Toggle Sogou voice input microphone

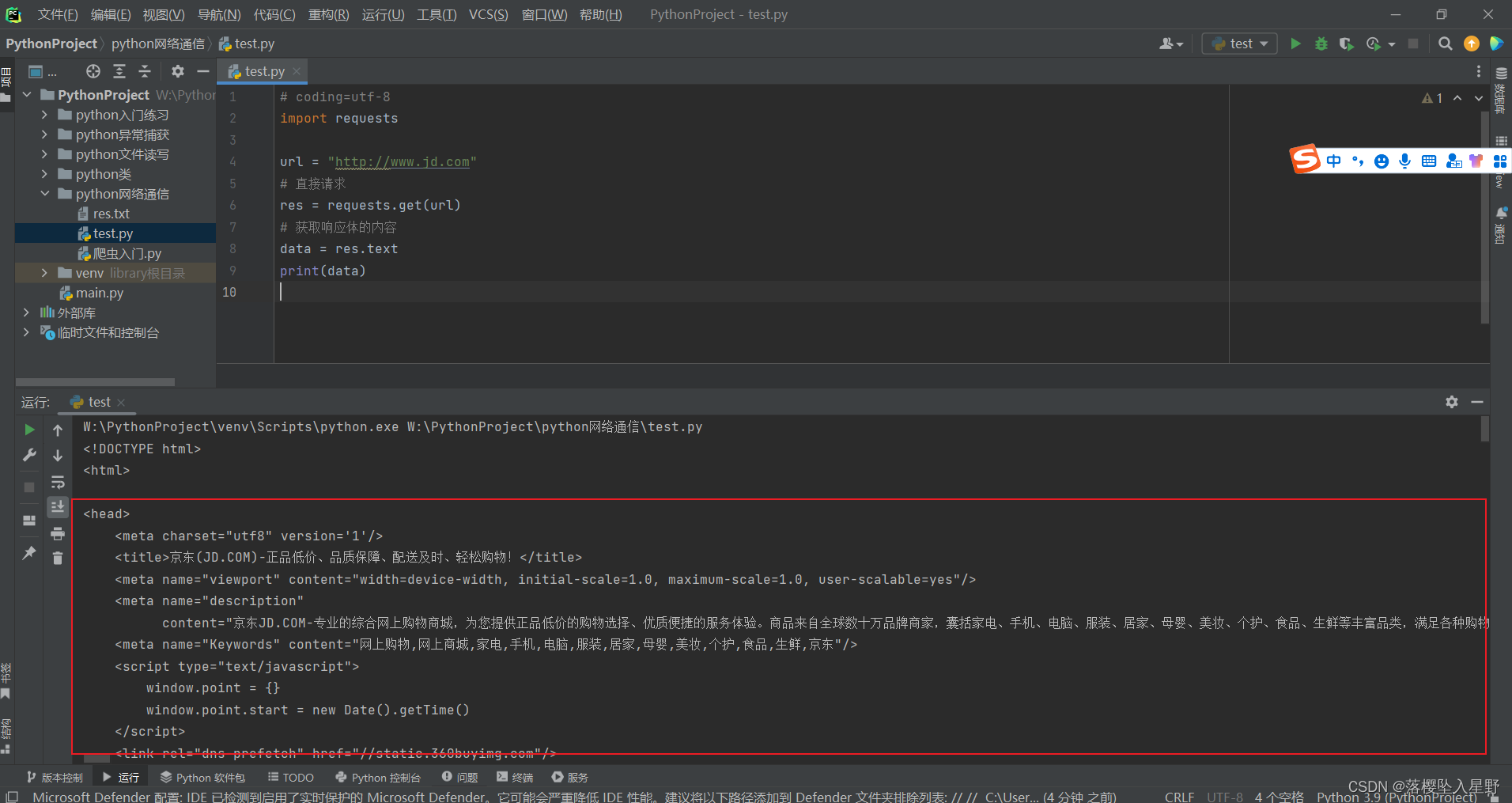(x=1404, y=161)
